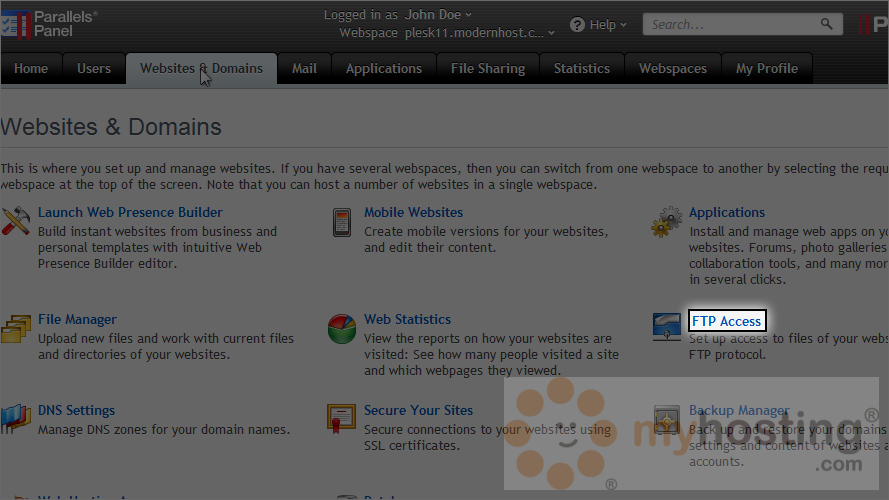This screenshot has height=500, width=889.
Task: Open the Mail tab
Action: click(x=304, y=69)
